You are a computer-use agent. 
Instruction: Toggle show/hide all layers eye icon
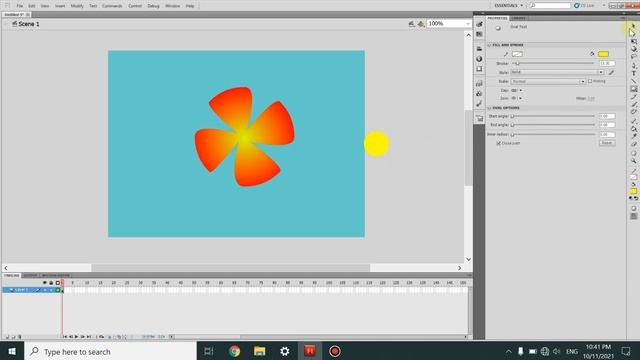click(x=44, y=282)
